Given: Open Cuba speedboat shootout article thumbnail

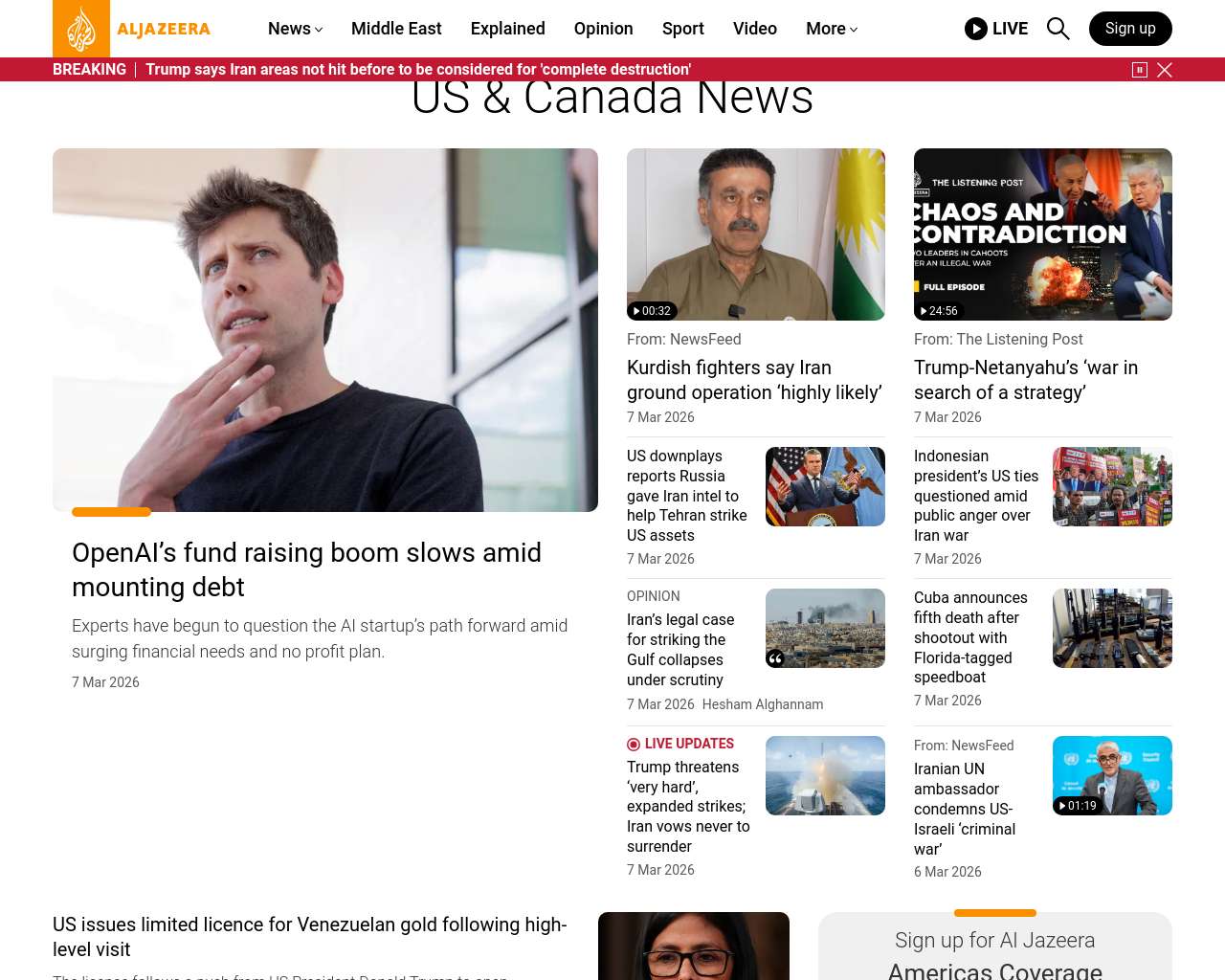Looking at the screenshot, I should click(1112, 628).
